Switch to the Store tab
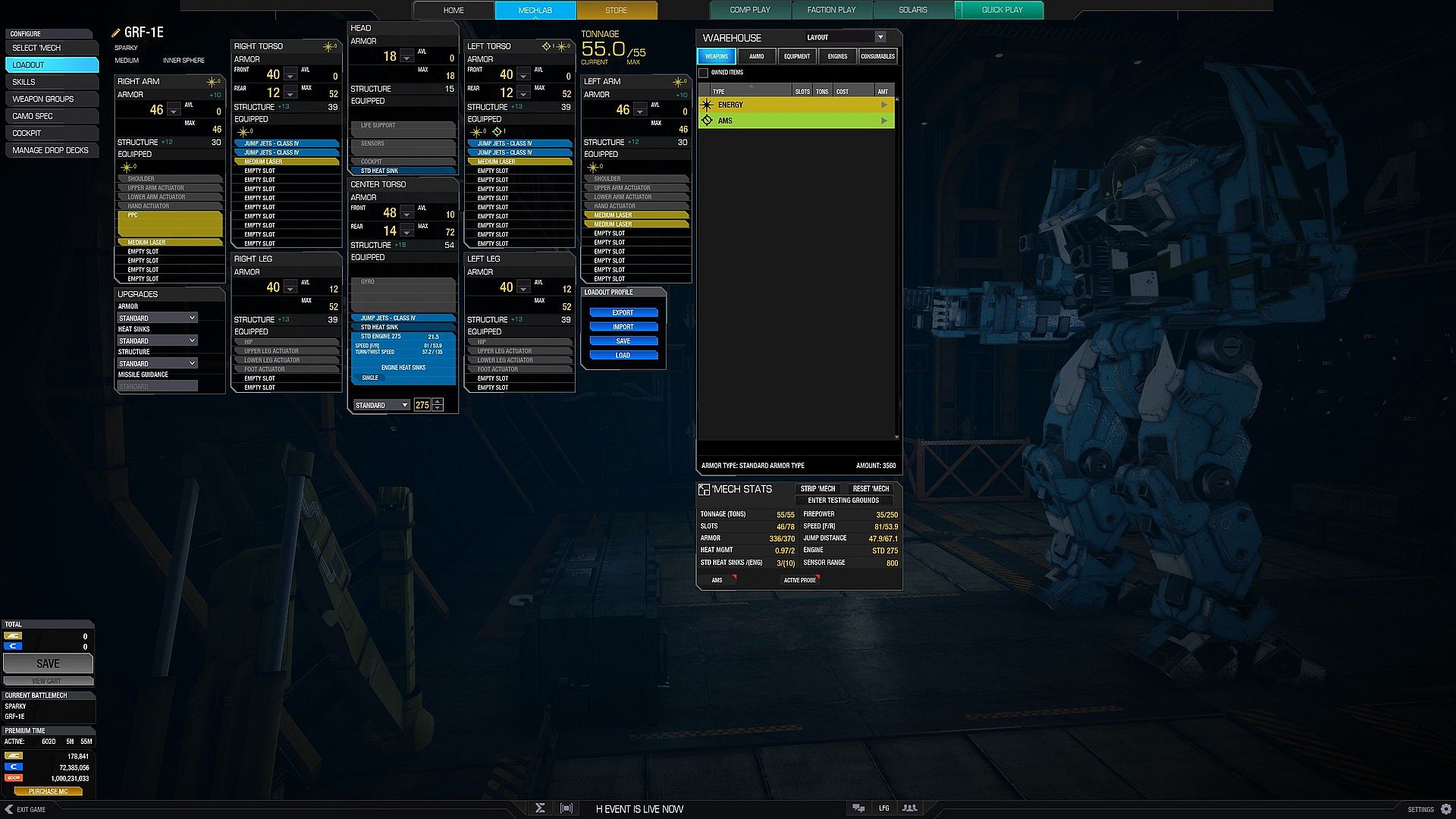 [x=616, y=11]
